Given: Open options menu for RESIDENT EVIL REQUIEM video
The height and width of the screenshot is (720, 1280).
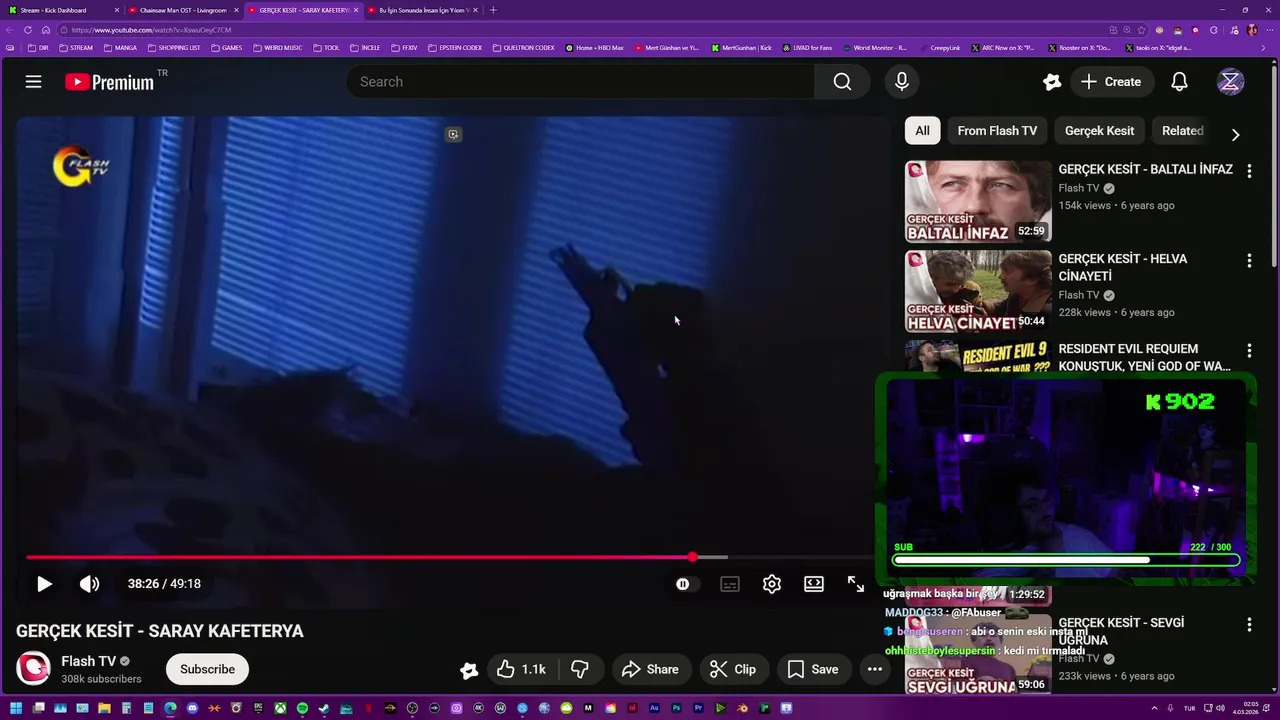Looking at the screenshot, I should coord(1248,351).
